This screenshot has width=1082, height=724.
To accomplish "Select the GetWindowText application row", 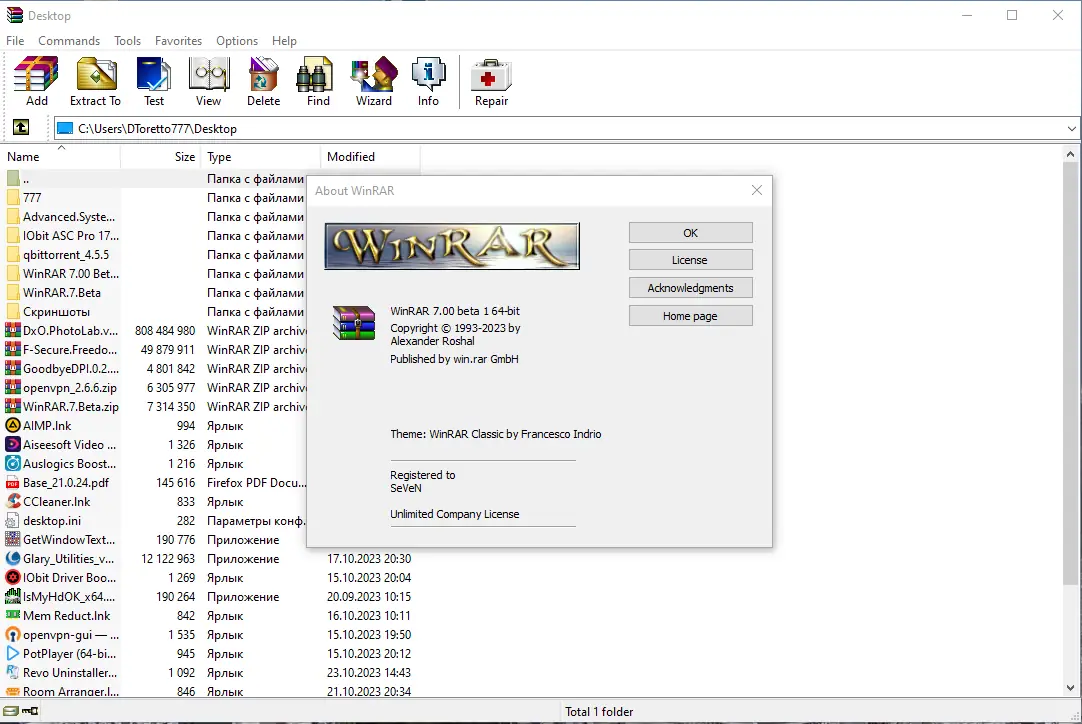I will 155,540.
